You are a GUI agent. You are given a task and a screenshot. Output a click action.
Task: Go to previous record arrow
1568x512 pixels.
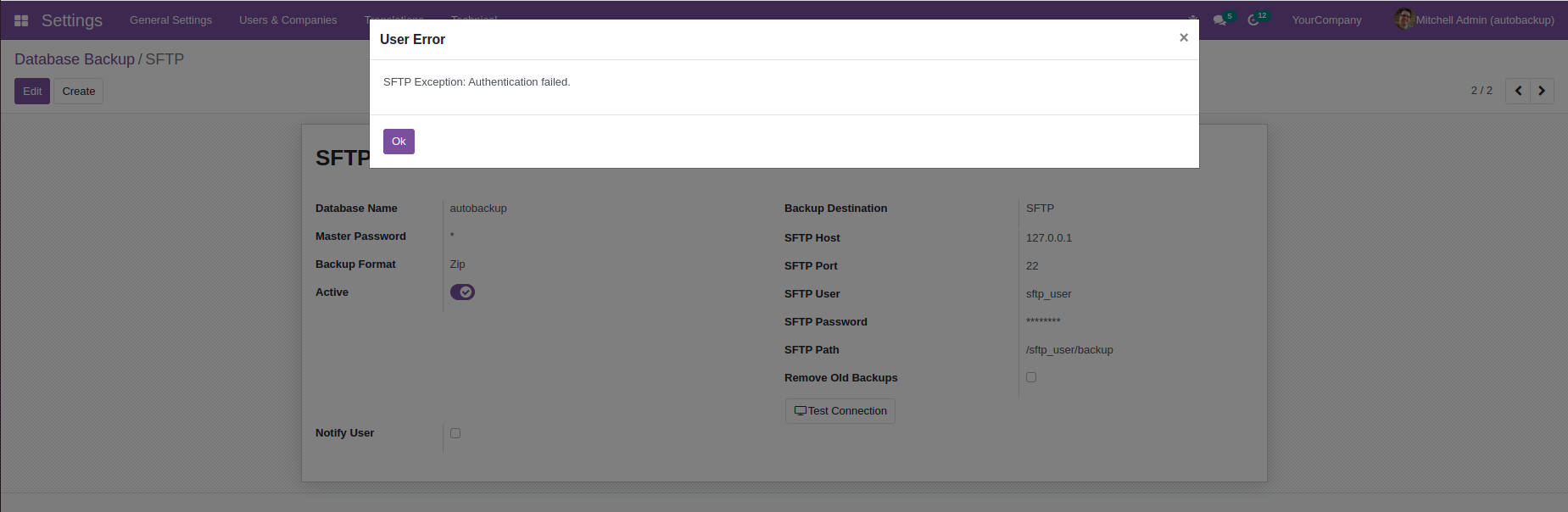coord(1518,91)
